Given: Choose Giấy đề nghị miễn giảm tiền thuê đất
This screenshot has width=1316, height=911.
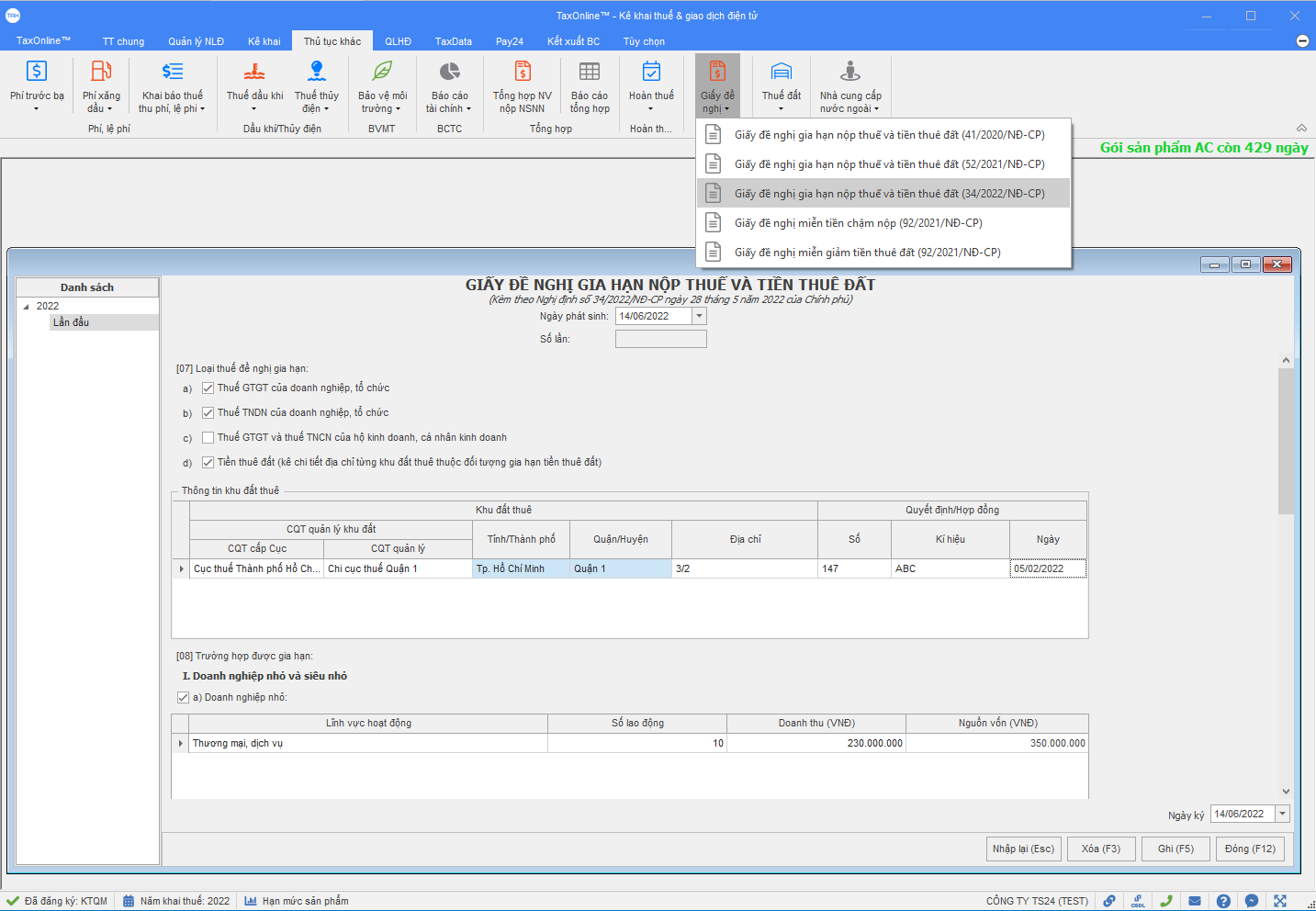Looking at the screenshot, I should (x=883, y=253).
